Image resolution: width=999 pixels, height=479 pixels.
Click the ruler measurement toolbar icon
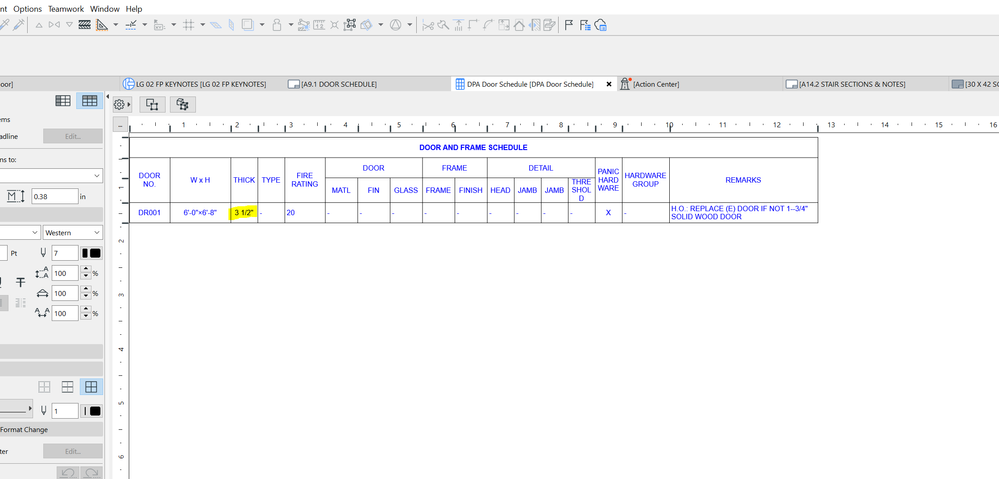[319, 25]
